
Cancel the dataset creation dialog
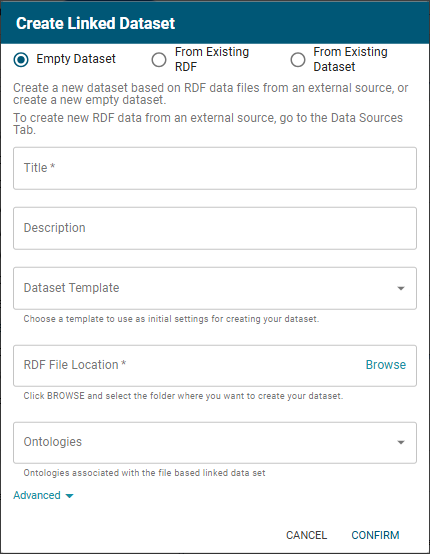click(x=306, y=535)
